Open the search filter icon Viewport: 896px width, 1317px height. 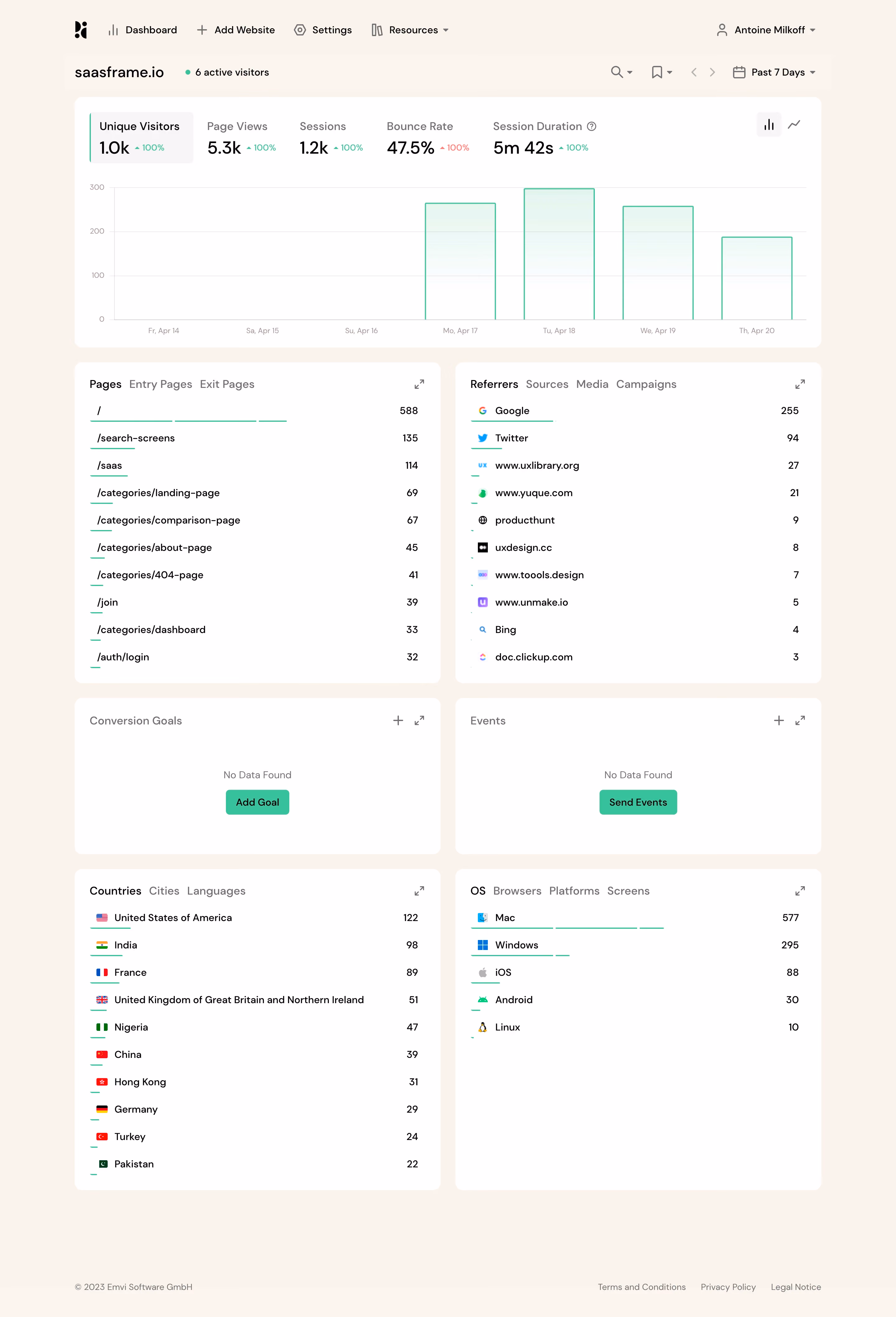(621, 72)
